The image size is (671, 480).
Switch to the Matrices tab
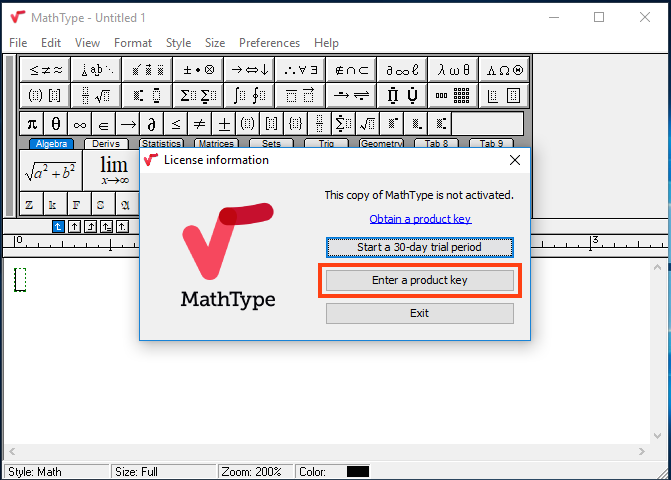coord(216,144)
